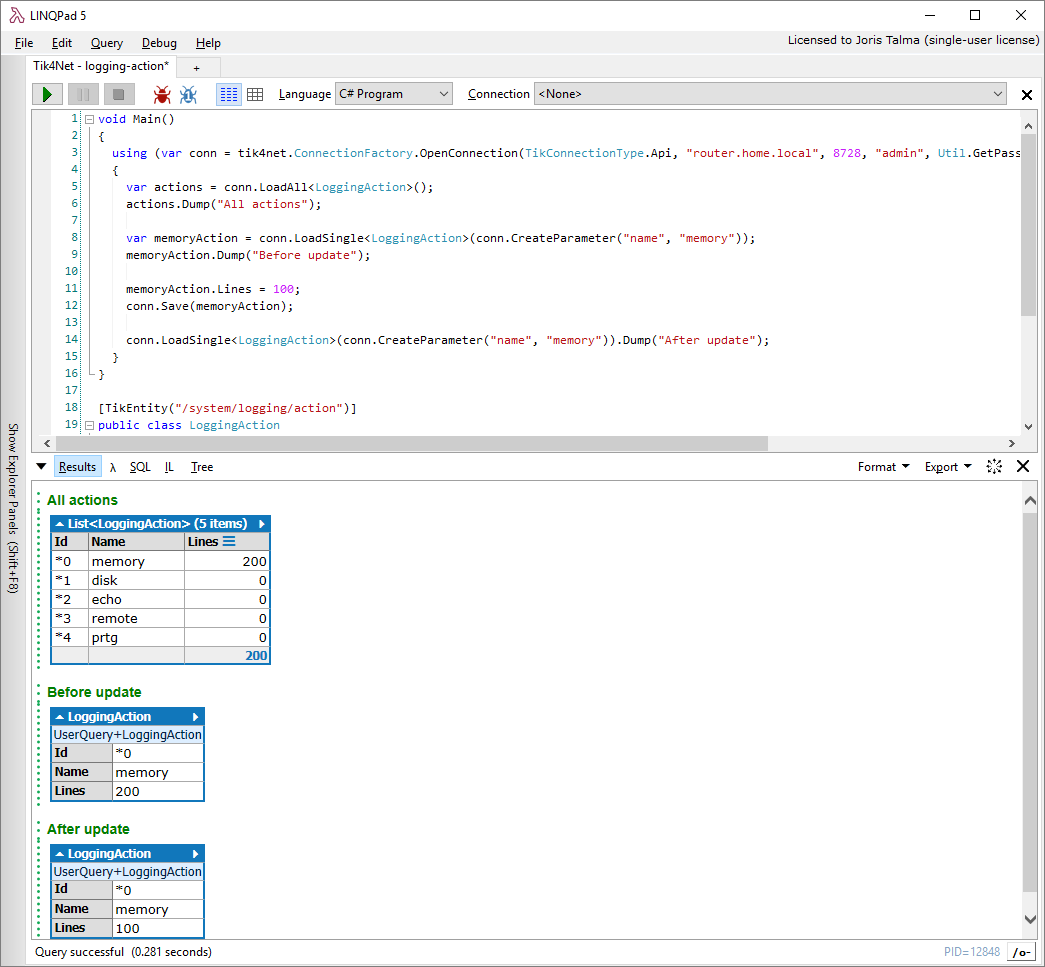Click the Show Explorer Panels sidebar
The width and height of the screenshot is (1045, 967).
click(x=13, y=508)
